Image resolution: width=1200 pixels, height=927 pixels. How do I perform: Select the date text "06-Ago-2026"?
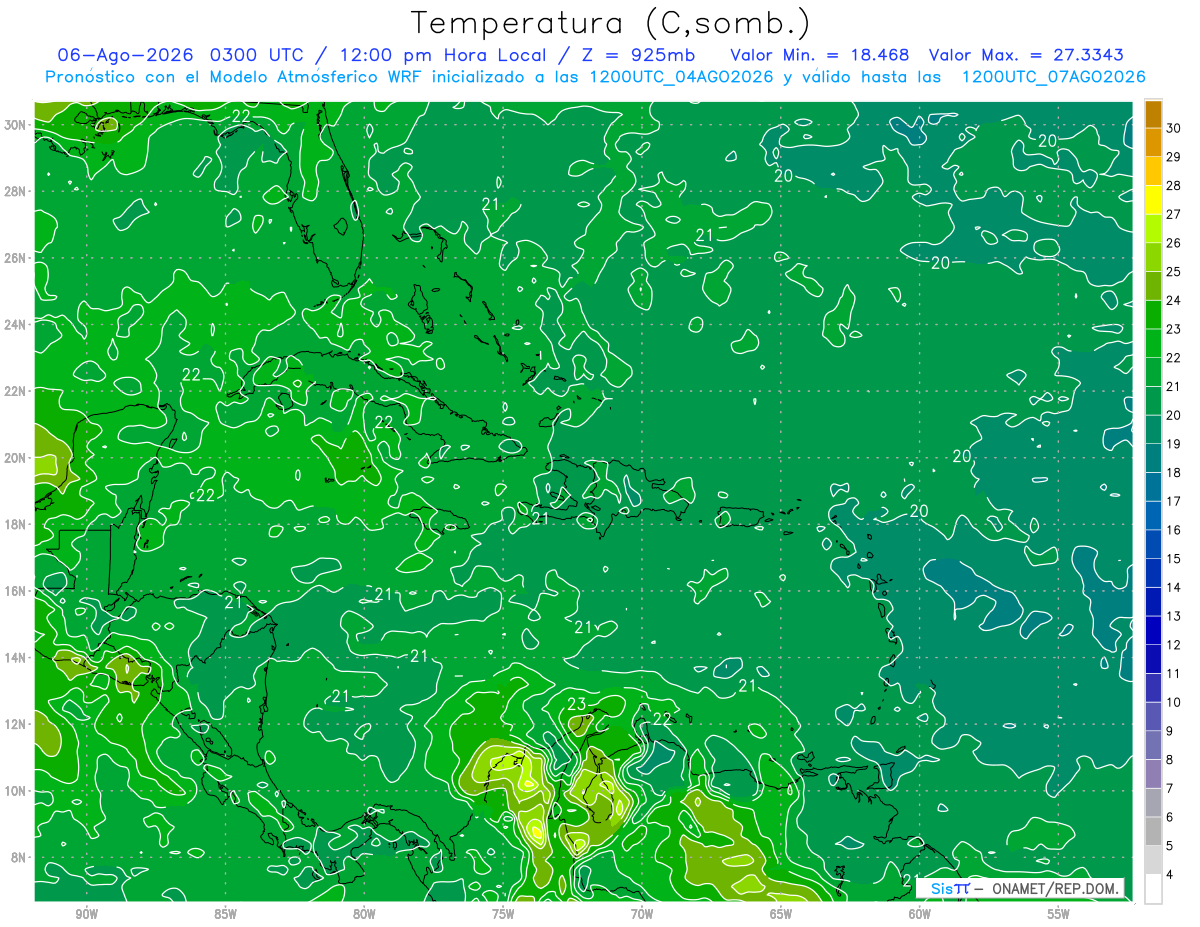(x=126, y=55)
